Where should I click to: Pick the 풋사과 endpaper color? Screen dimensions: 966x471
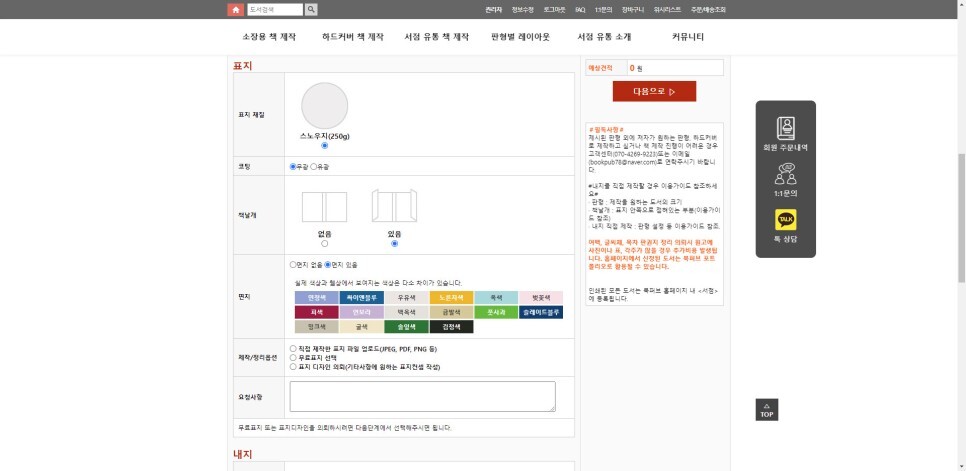(496, 312)
